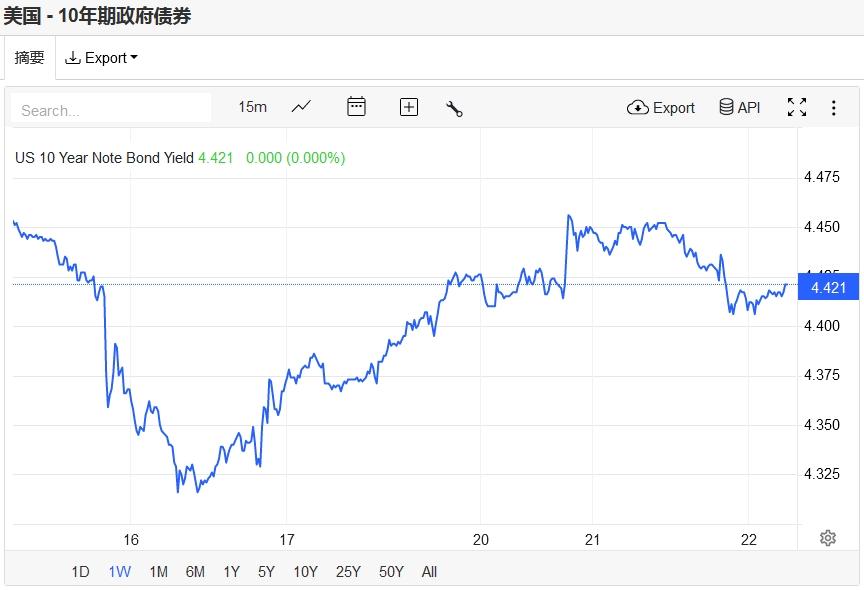Open the 15m interval selector
The image size is (864, 590).
tap(252, 107)
